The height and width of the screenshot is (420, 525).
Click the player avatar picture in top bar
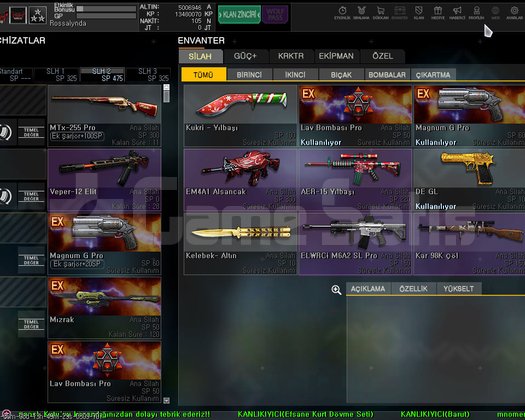coord(18,15)
